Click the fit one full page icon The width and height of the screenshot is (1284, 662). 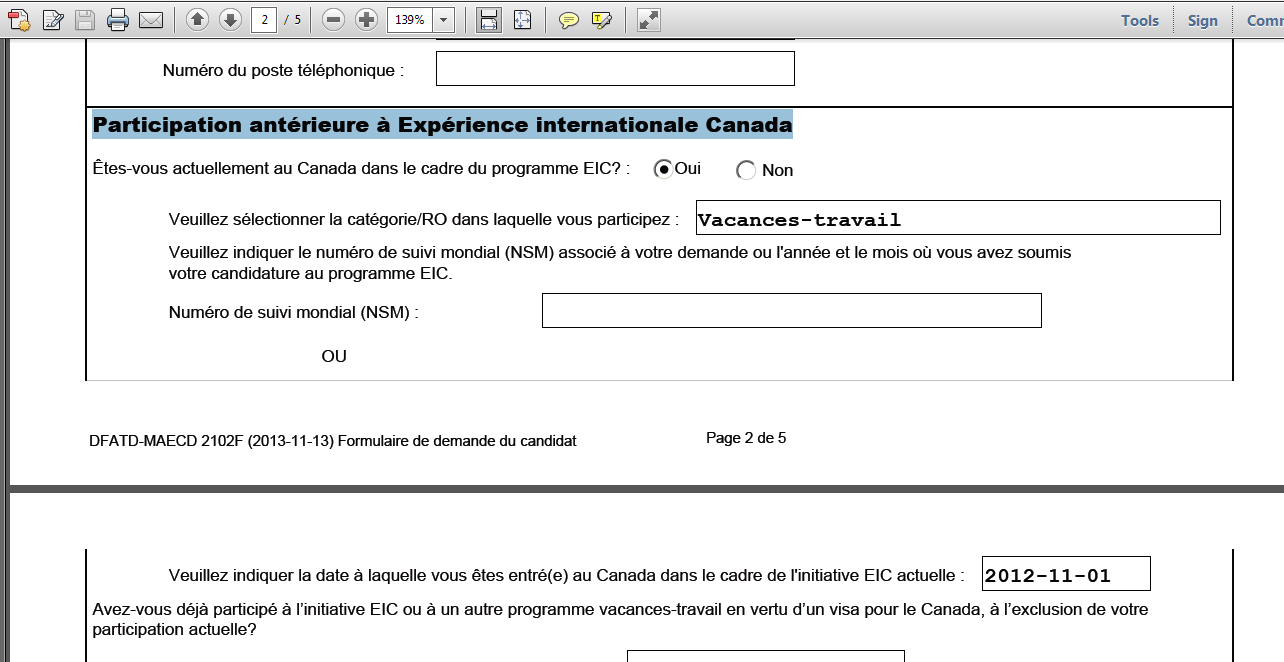[522, 20]
